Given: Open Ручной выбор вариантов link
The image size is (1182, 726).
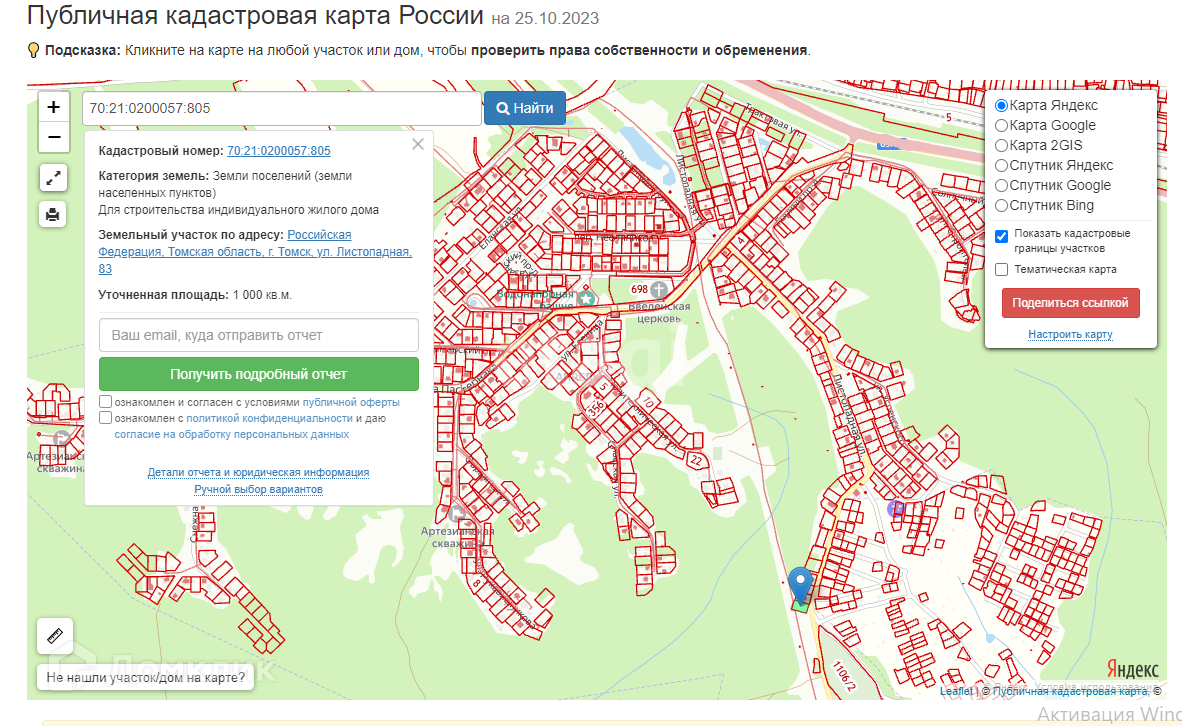Looking at the screenshot, I should pyautogui.click(x=259, y=489).
